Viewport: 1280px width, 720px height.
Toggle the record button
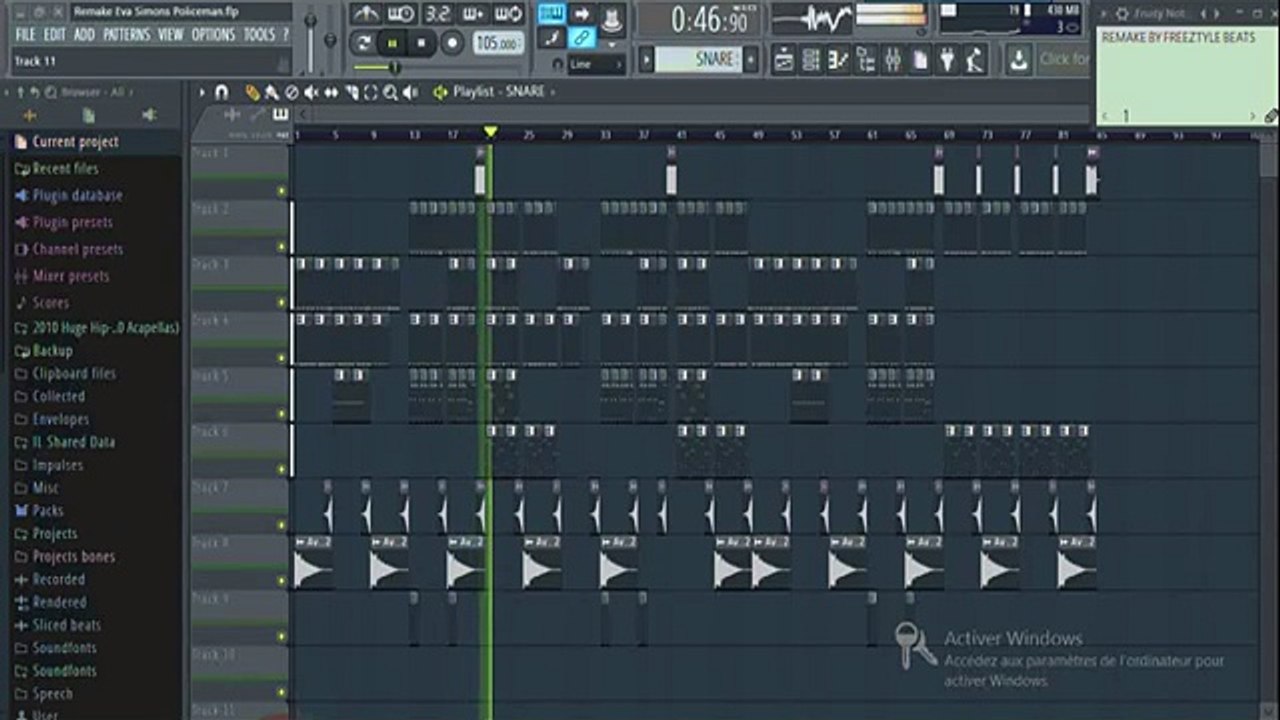452,43
